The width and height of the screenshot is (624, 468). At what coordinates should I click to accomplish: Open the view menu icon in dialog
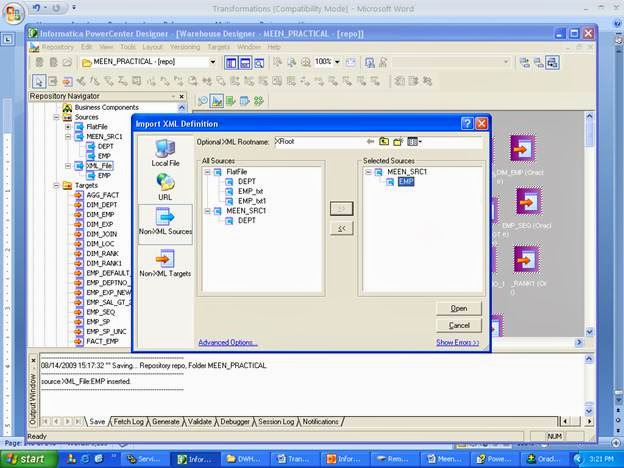coord(414,142)
